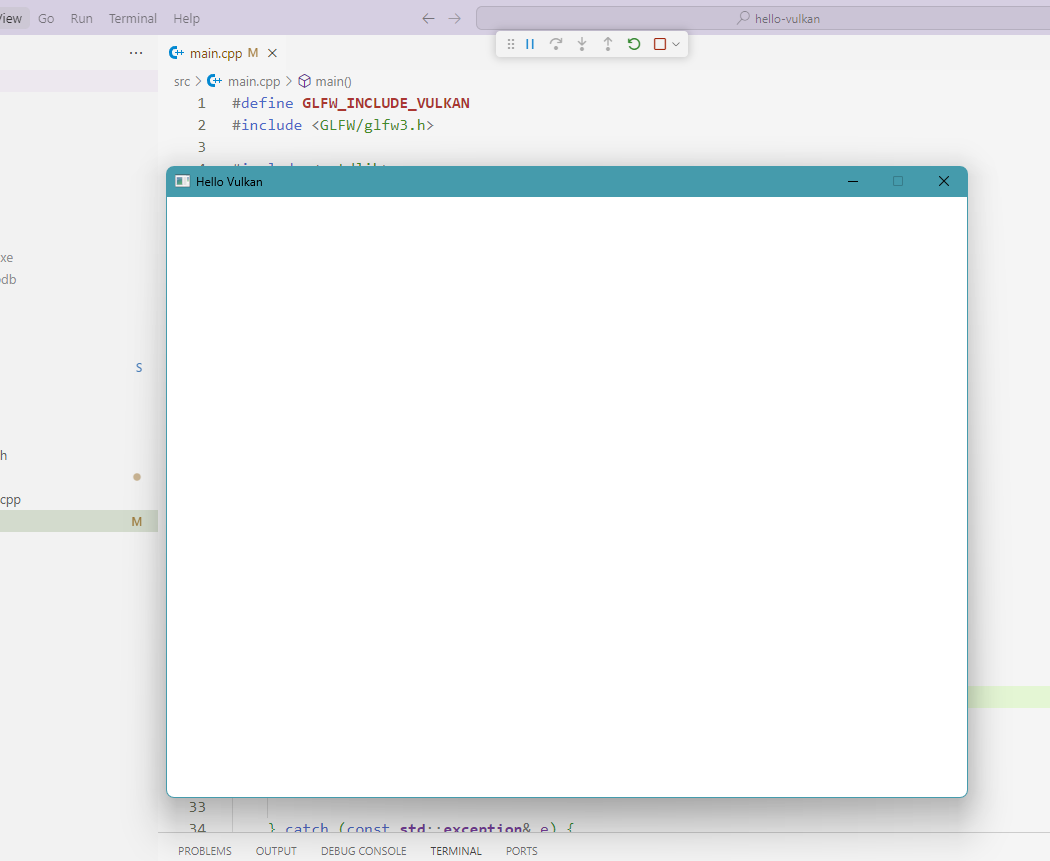
Task: Minimize the Hello Vulkan window
Action: point(852,181)
